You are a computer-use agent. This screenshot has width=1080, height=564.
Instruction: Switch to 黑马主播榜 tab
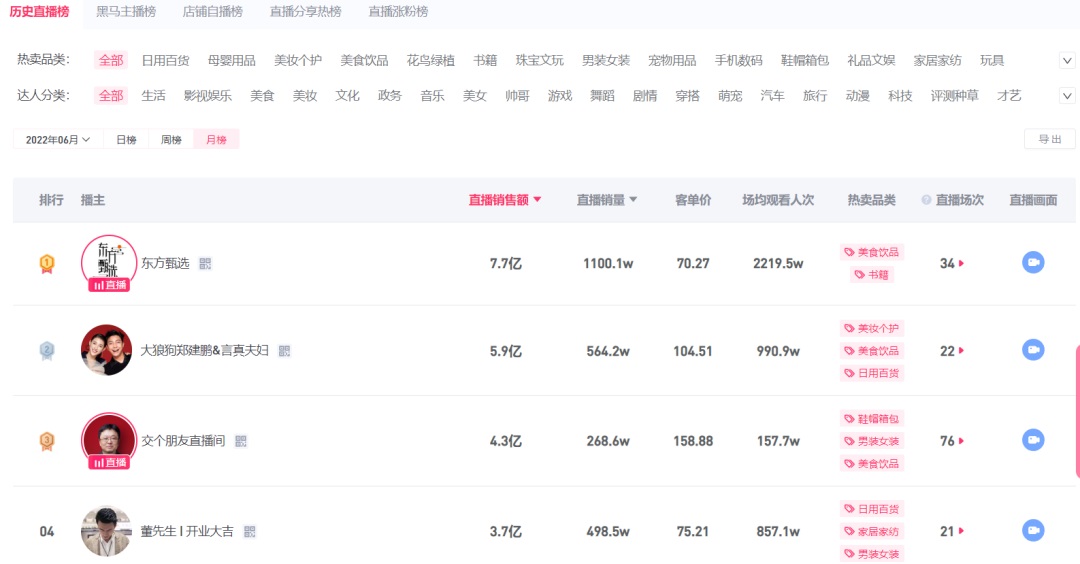coord(126,12)
